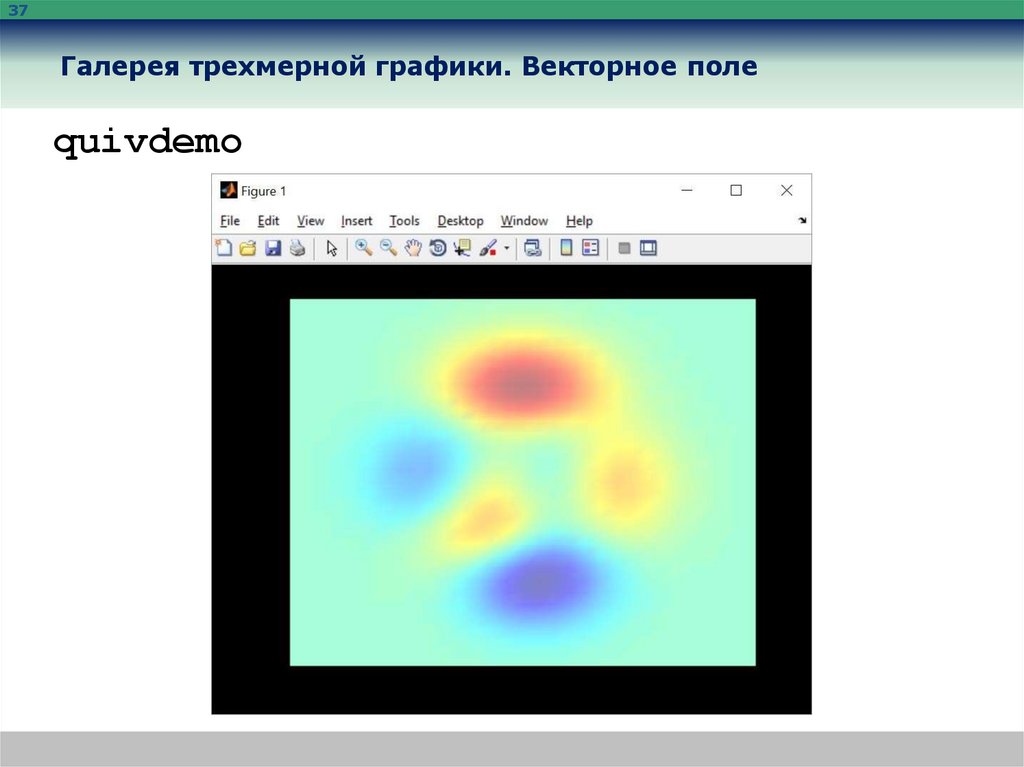Click the New Figure icon
The image size is (1024, 767).
[224, 248]
